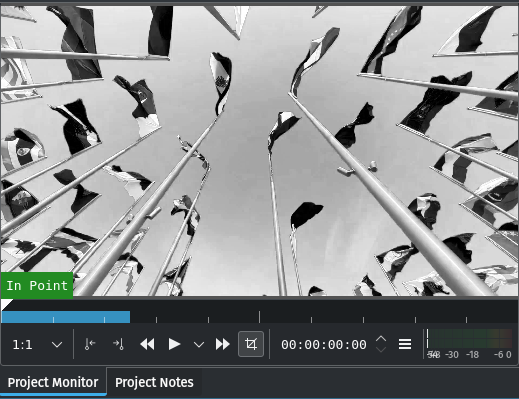Start playback with the Play button
The image size is (519, 399).
174,344
